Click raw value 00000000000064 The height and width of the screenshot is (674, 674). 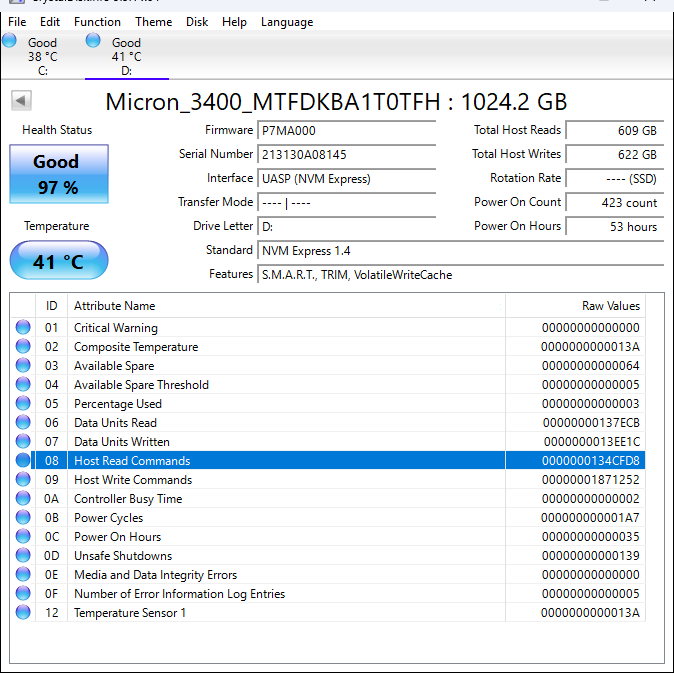pyautogui.click(x=591, y=366)
